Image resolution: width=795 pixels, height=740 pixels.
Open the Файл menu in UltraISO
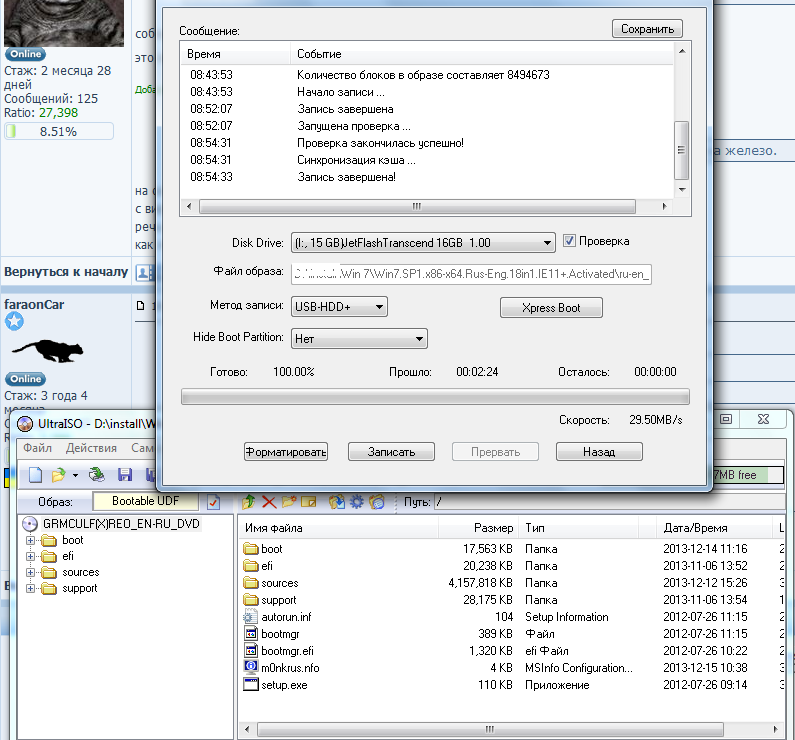click(x=38, y=448)
